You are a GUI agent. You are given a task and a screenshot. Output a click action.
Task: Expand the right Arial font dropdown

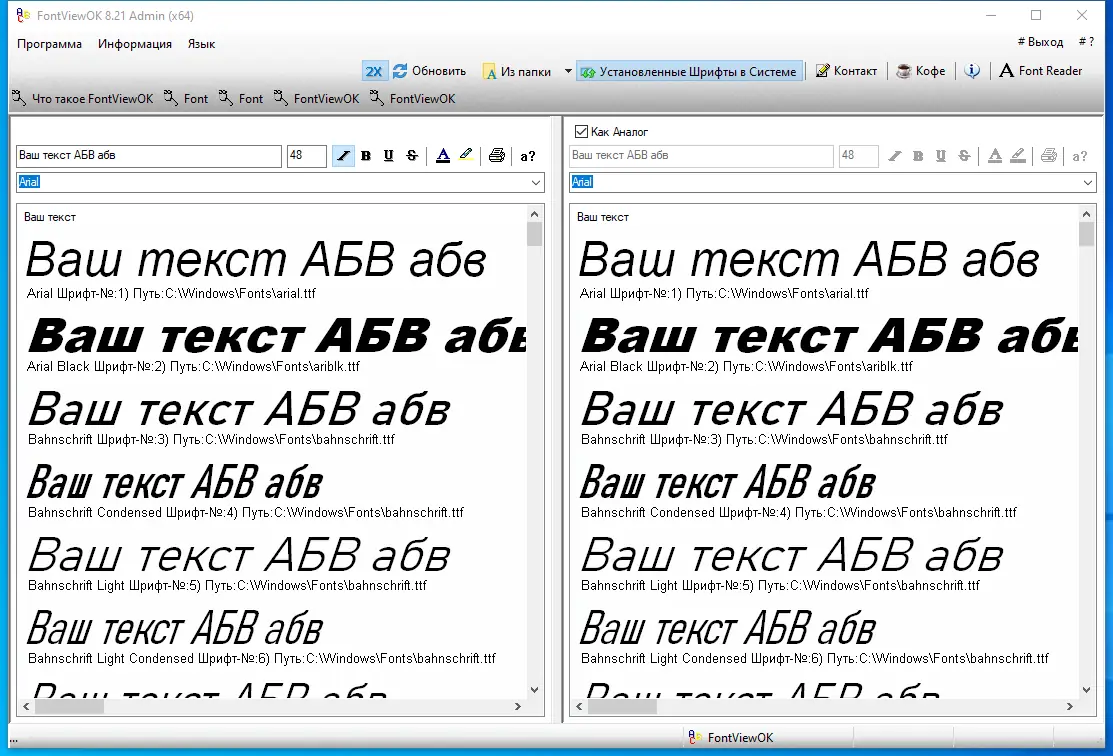(1088, 182)
